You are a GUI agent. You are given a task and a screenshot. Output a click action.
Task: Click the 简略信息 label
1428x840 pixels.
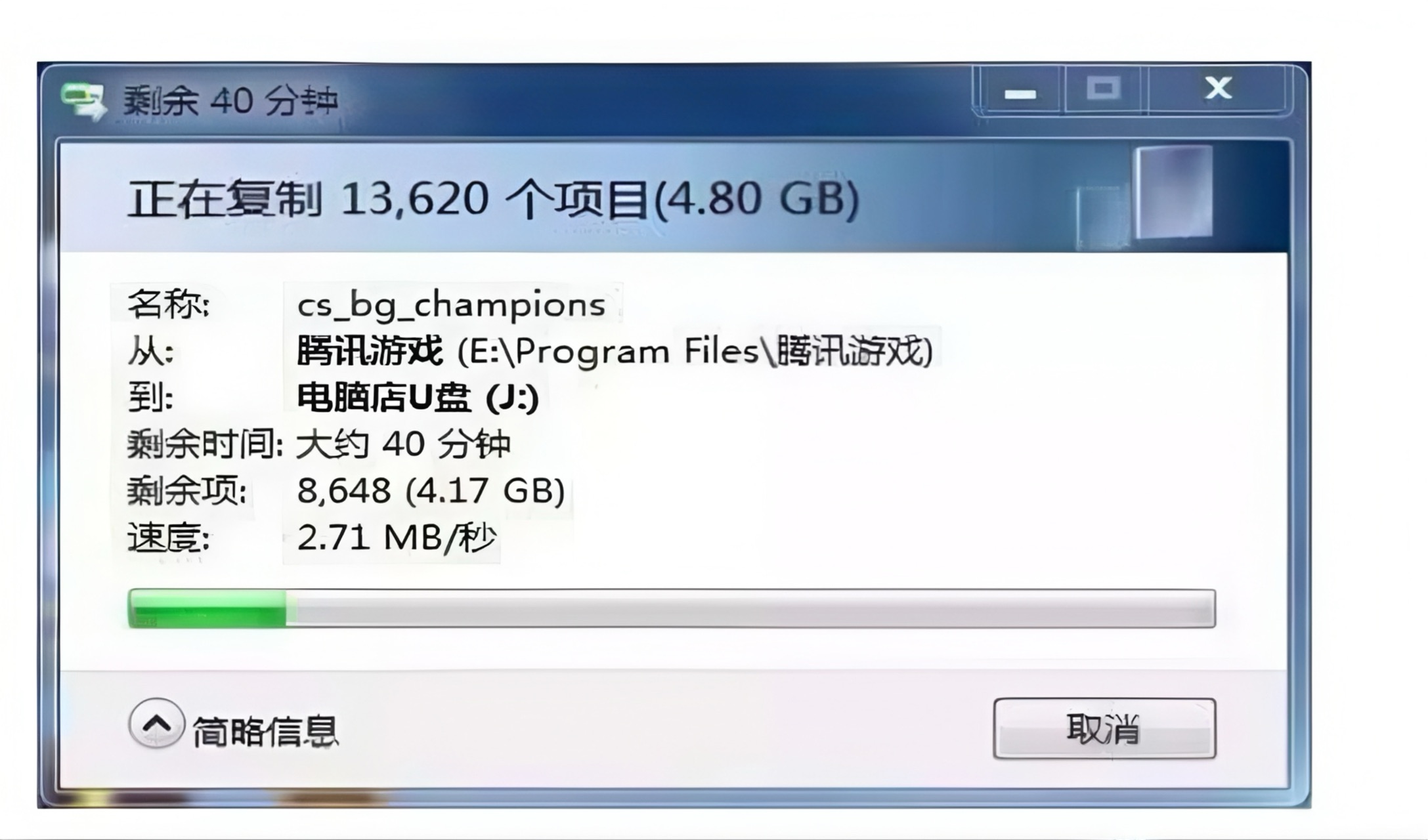[x=265, y=731]
